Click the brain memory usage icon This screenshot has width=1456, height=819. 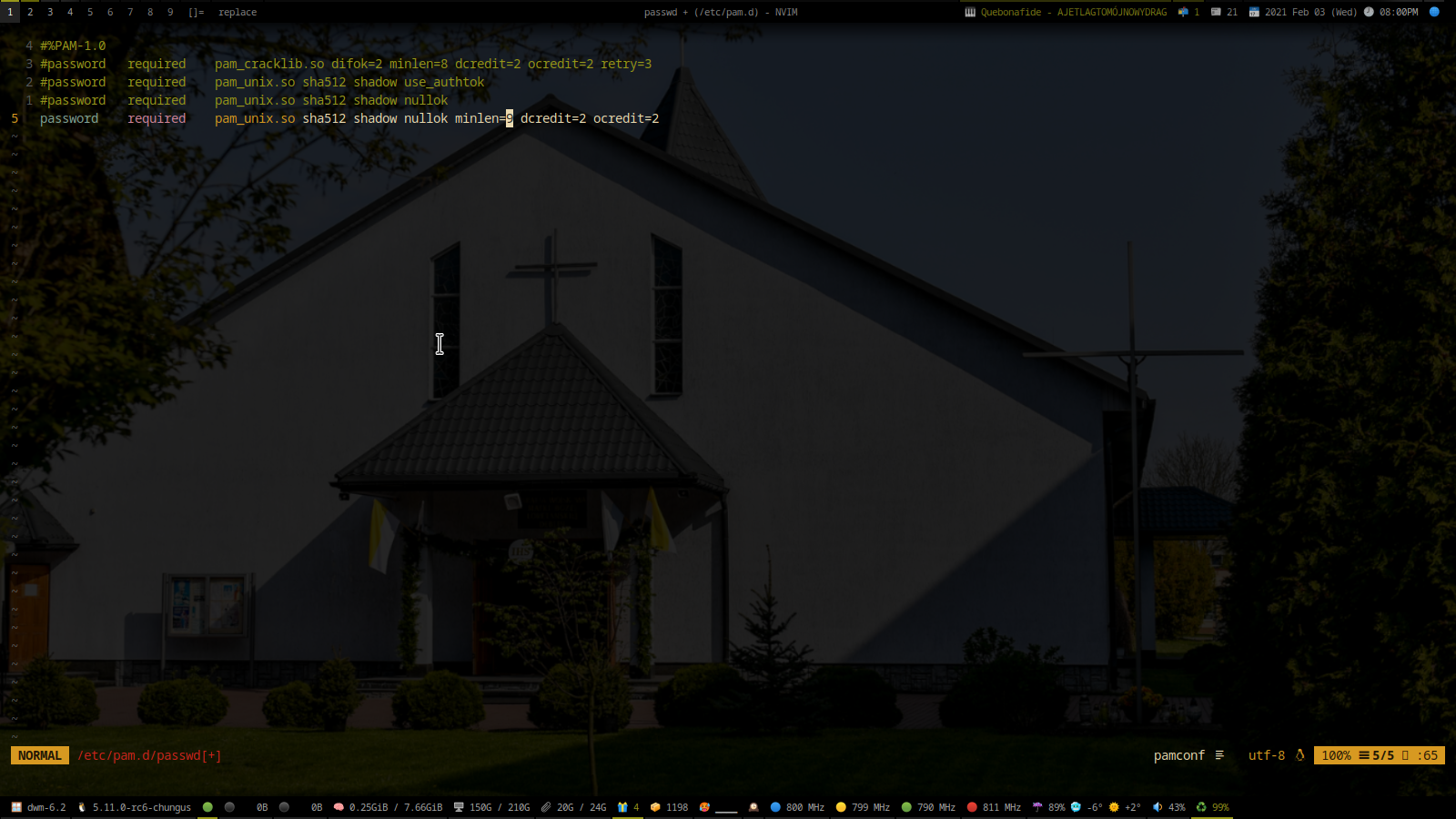(x=339, y=807)
